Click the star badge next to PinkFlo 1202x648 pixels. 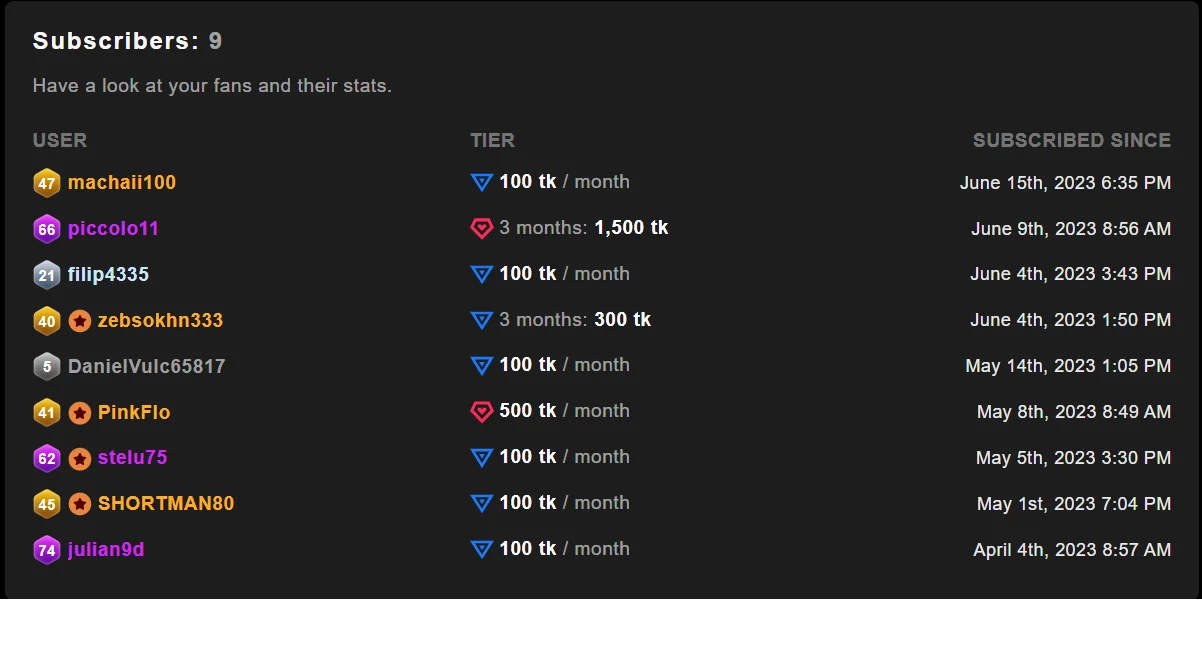pyautogui.click(x=80, y=413)
